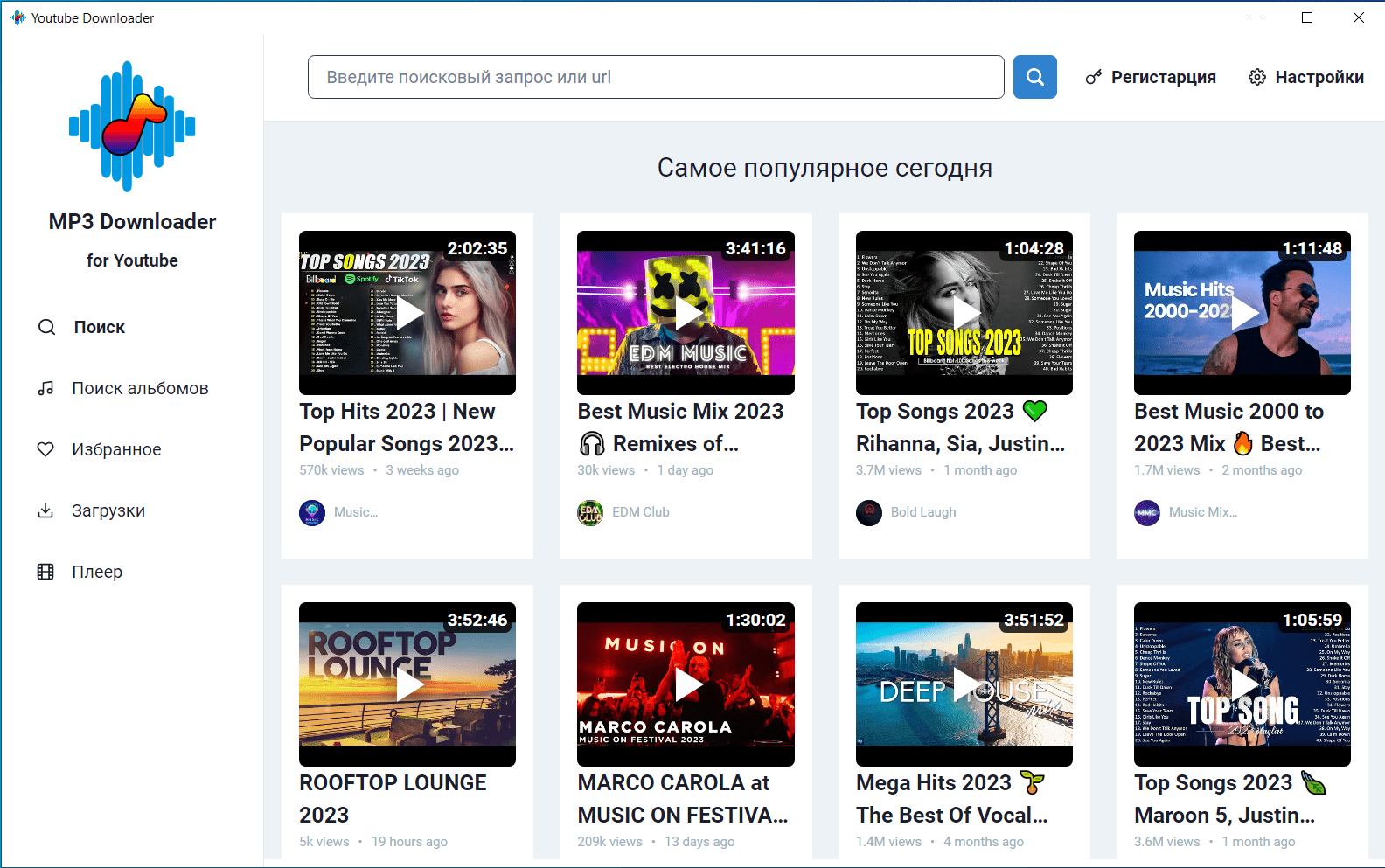This screenshot has width=1385, height=868.
Task: Click the blue search magnifier button
Action: (x=1034, y=77)
